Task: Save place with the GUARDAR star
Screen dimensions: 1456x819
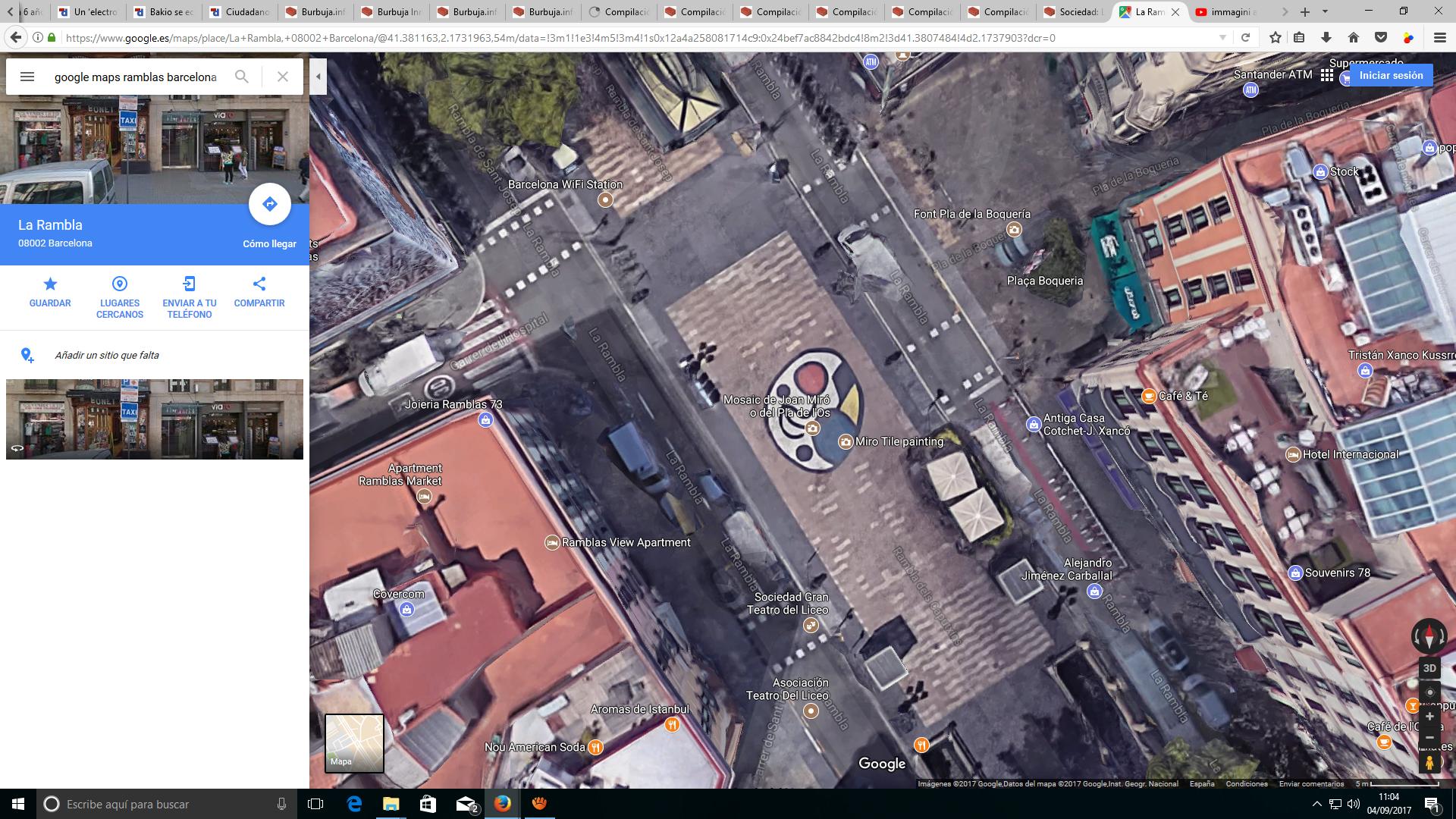Action: (50, 292)
